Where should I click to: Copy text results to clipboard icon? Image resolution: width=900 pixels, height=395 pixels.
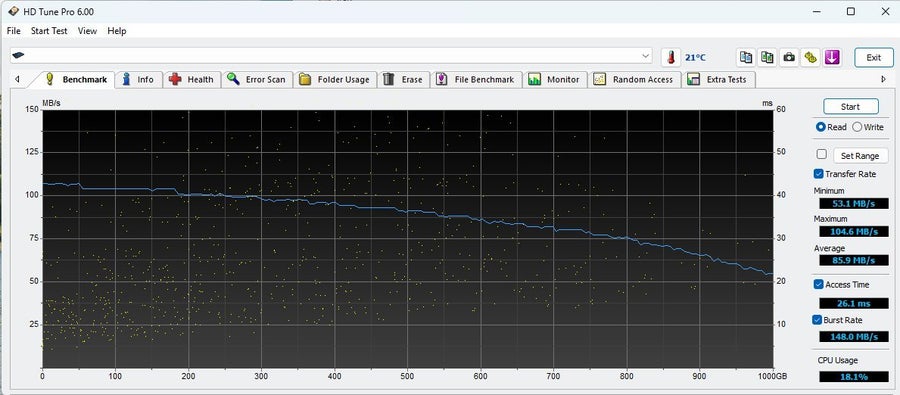746,57
